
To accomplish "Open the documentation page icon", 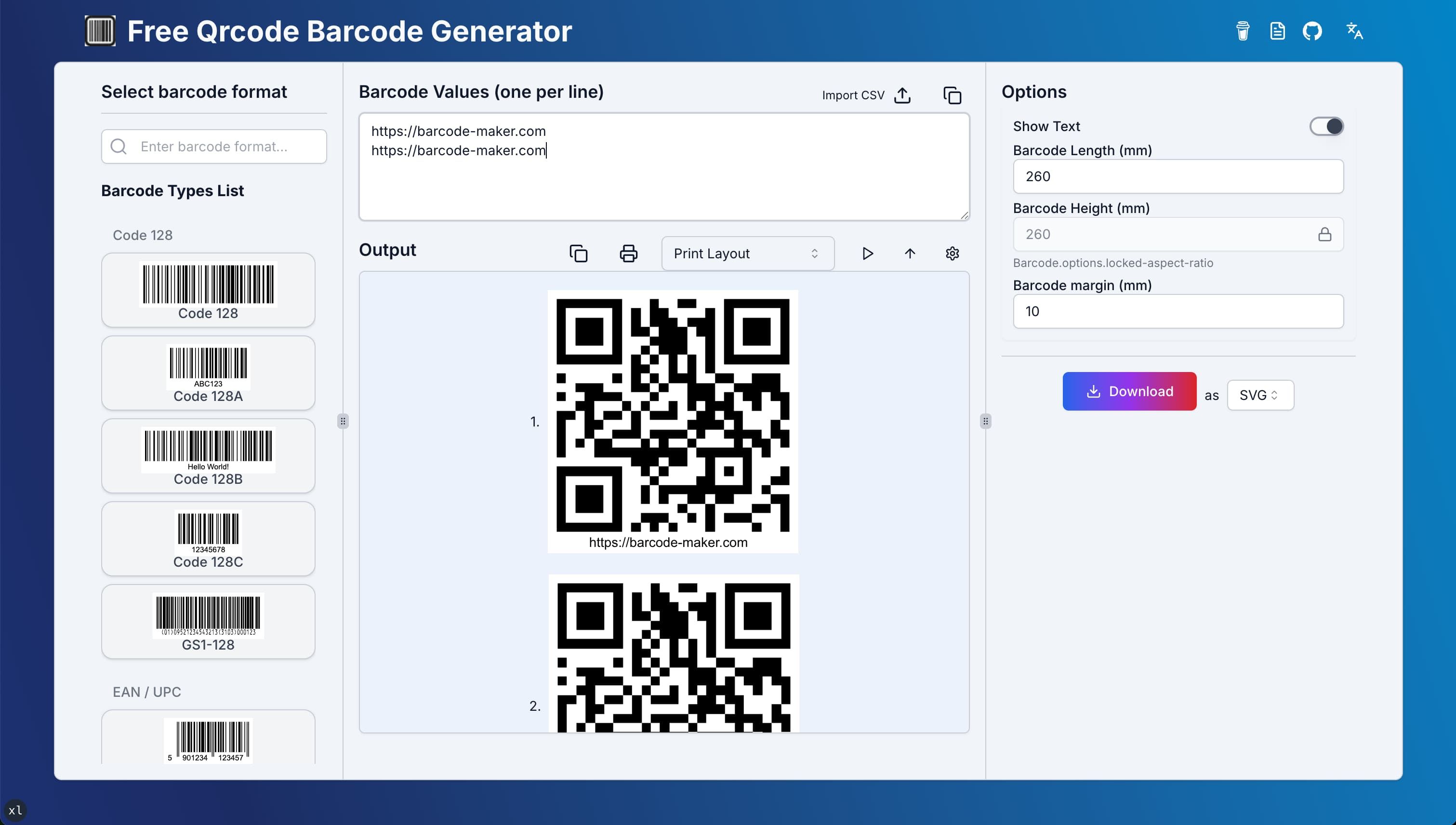I will [1277, 30].
